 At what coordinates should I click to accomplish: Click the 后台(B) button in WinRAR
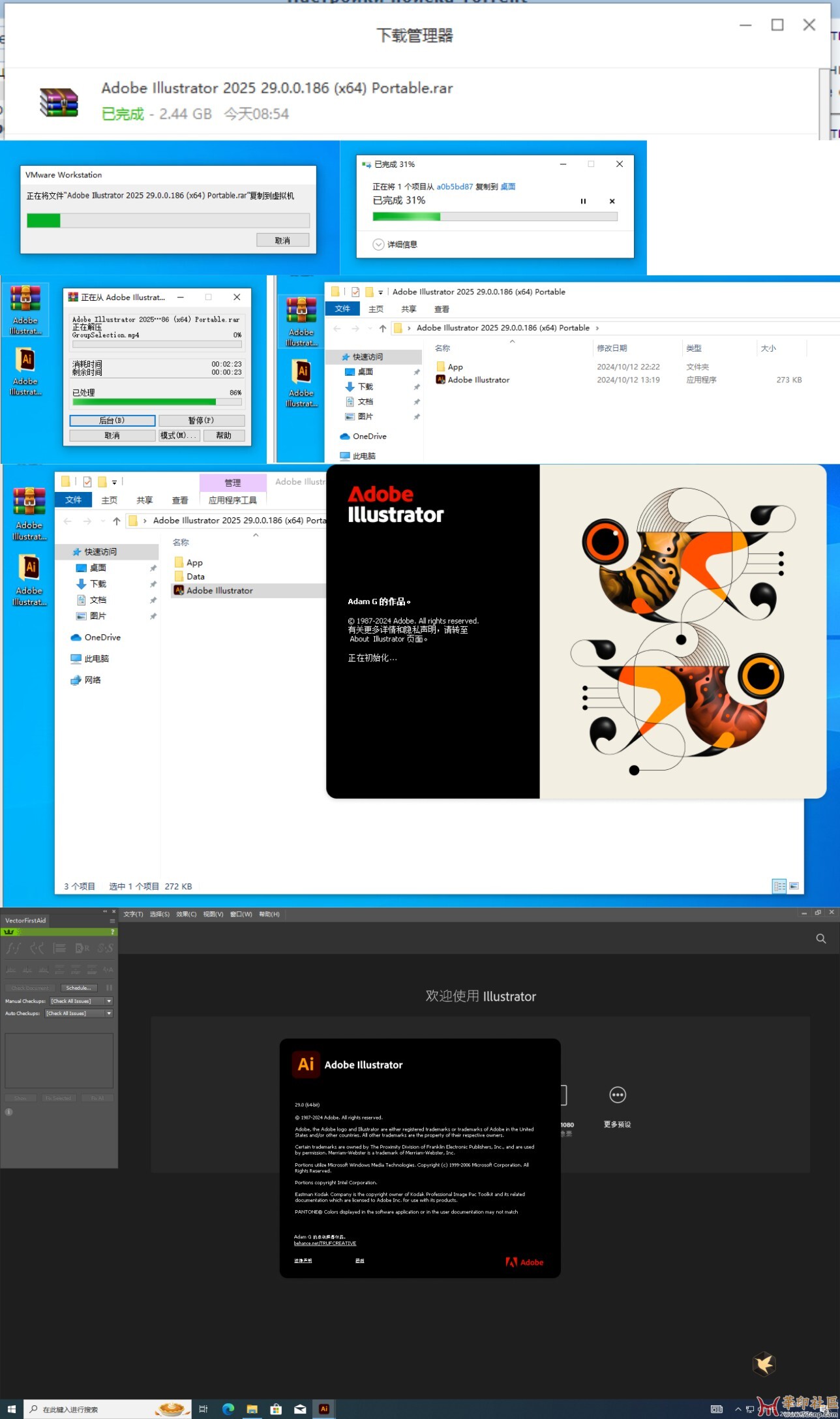tap(112, 421)
